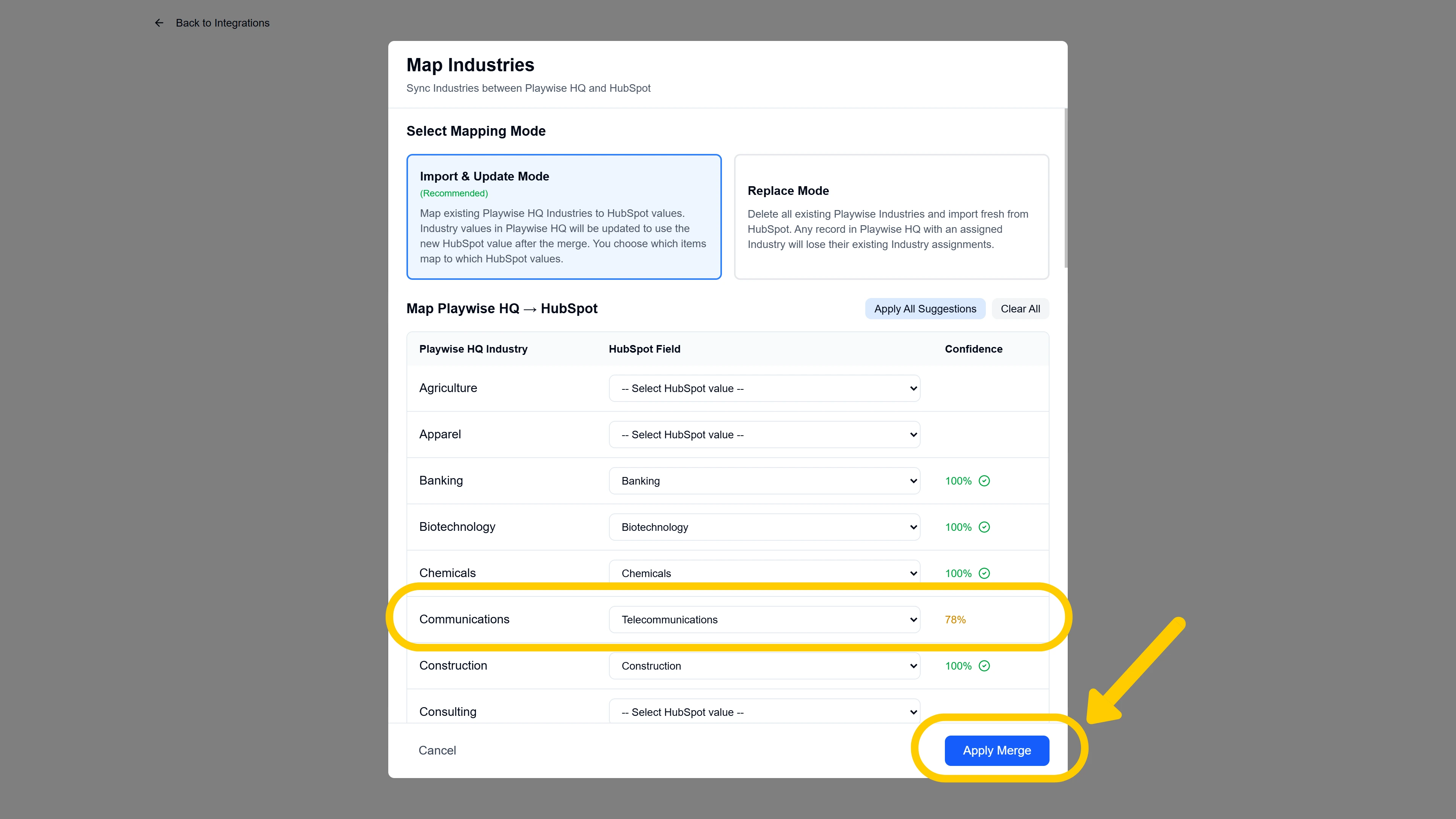Click the checkmark icon next to Construction 100%
Image resolution: width=1456 pixels, height=819 pixels.
(x=984, y=666)
